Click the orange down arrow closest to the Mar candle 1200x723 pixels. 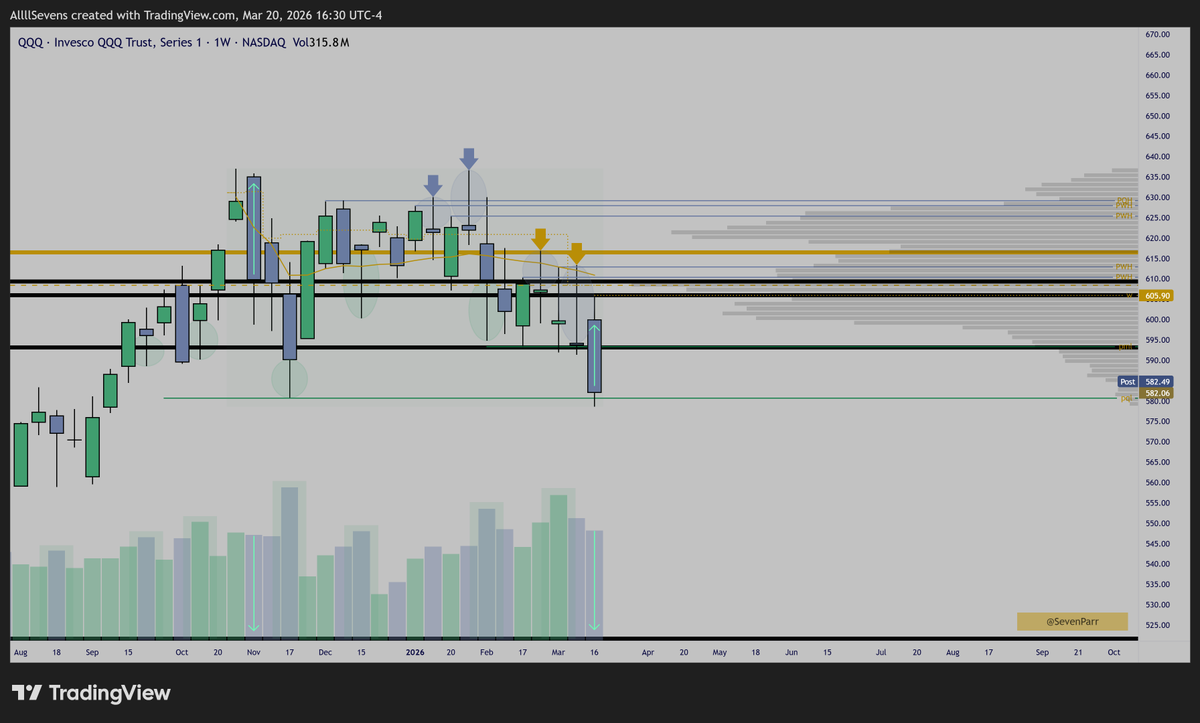click(x=576, y=253)
